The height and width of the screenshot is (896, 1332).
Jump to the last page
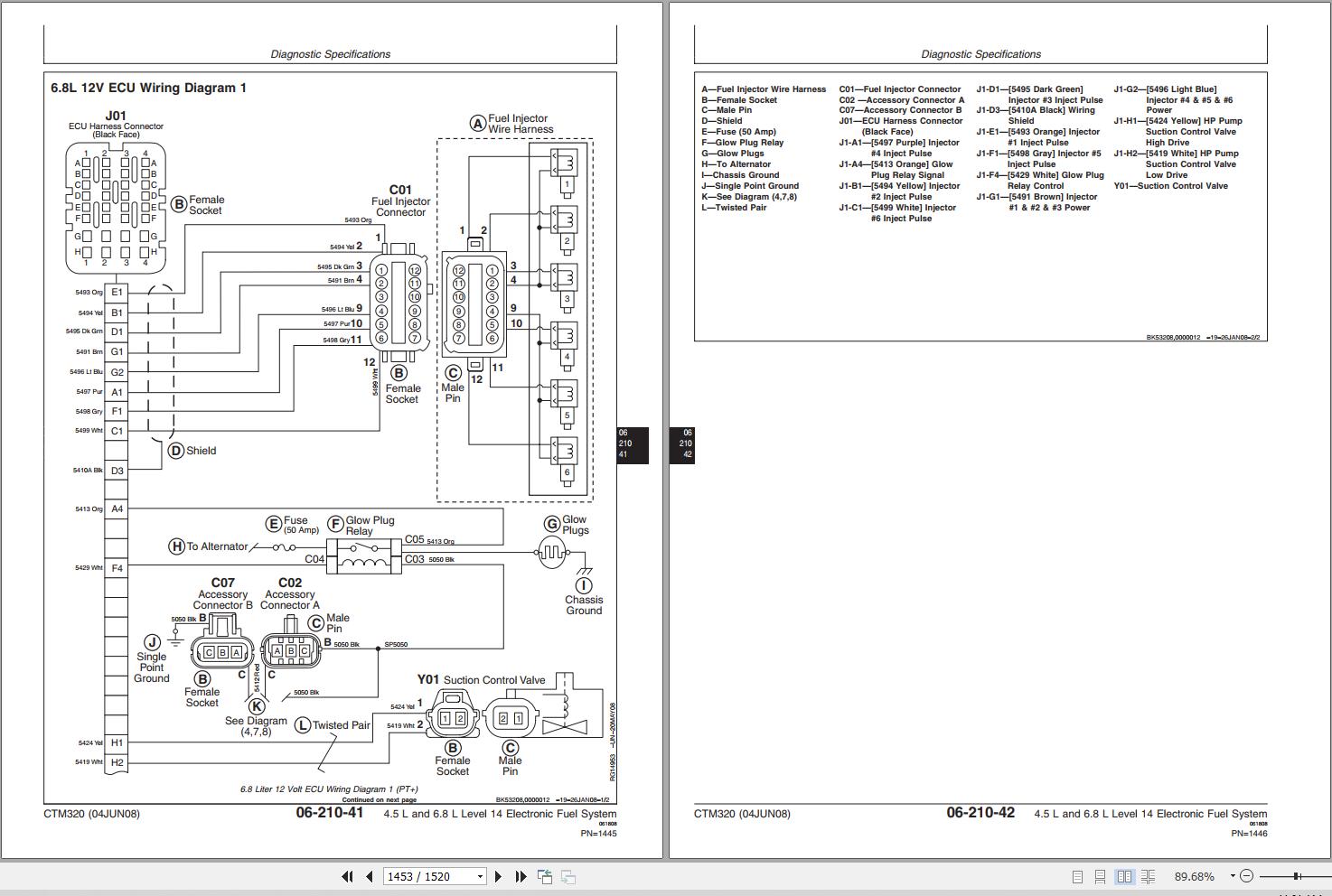pyautogui.click(x=521, y=876)
